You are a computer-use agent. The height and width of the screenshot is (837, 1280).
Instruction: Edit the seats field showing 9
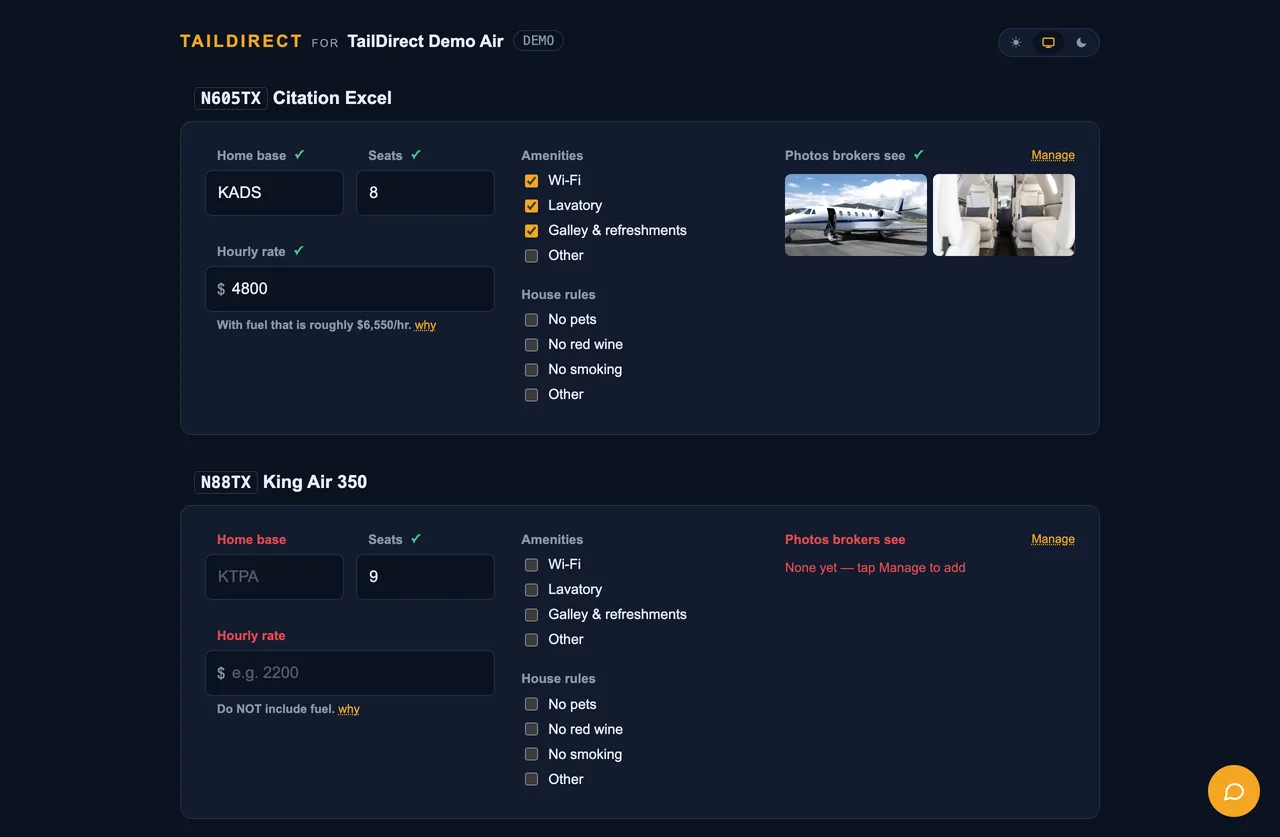pyautogui.click(x=425, y=577)
